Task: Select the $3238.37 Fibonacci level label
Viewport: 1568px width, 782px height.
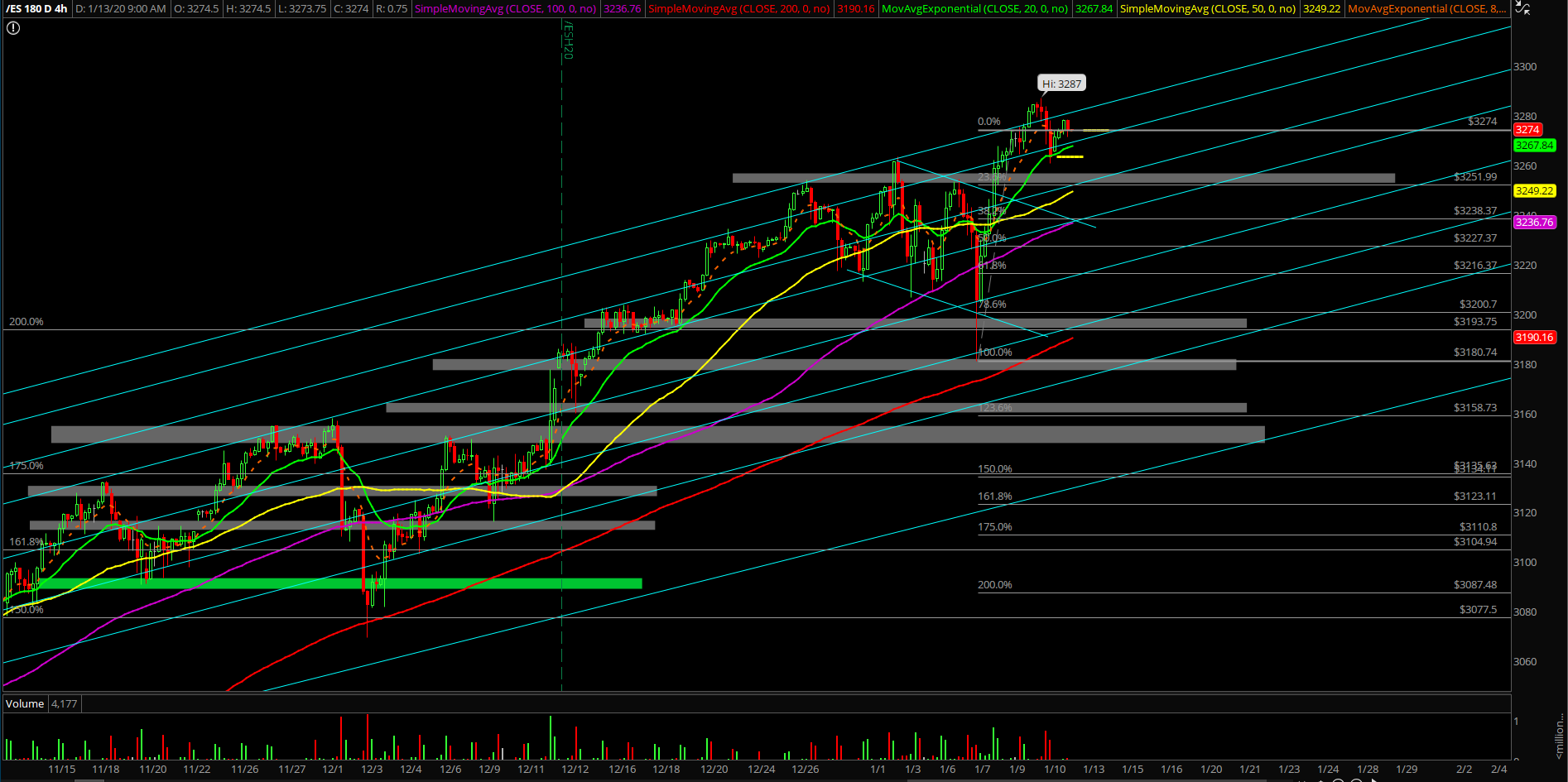Action: click(1475, 211)
